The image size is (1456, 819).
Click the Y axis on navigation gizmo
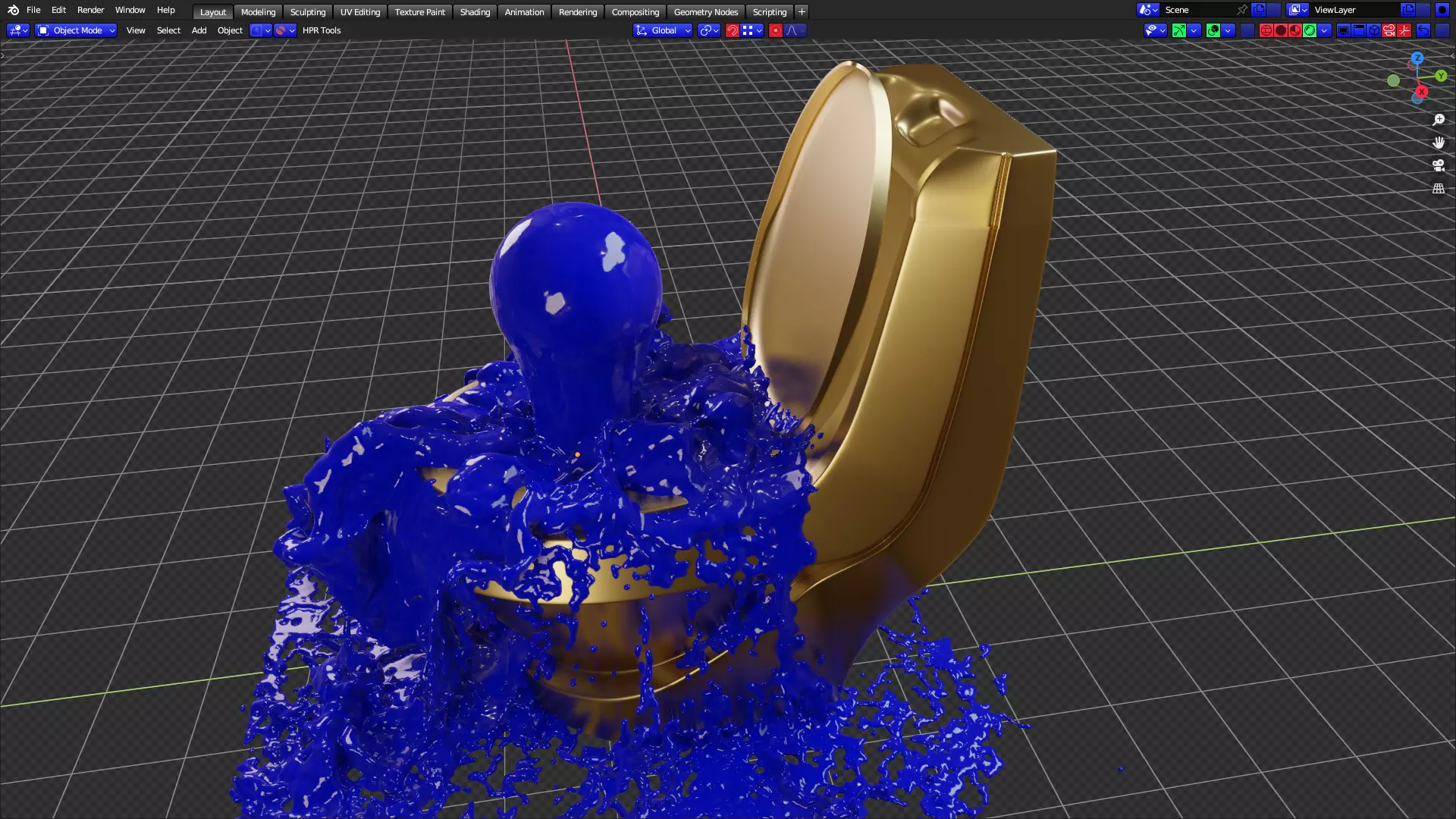pos(1441,76)
